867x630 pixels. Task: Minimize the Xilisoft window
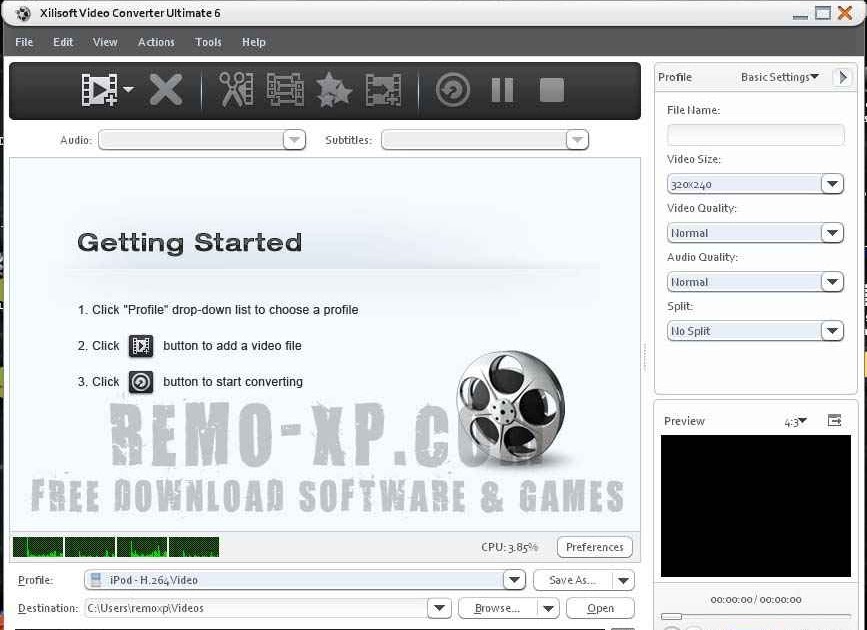tap(800, 15)
